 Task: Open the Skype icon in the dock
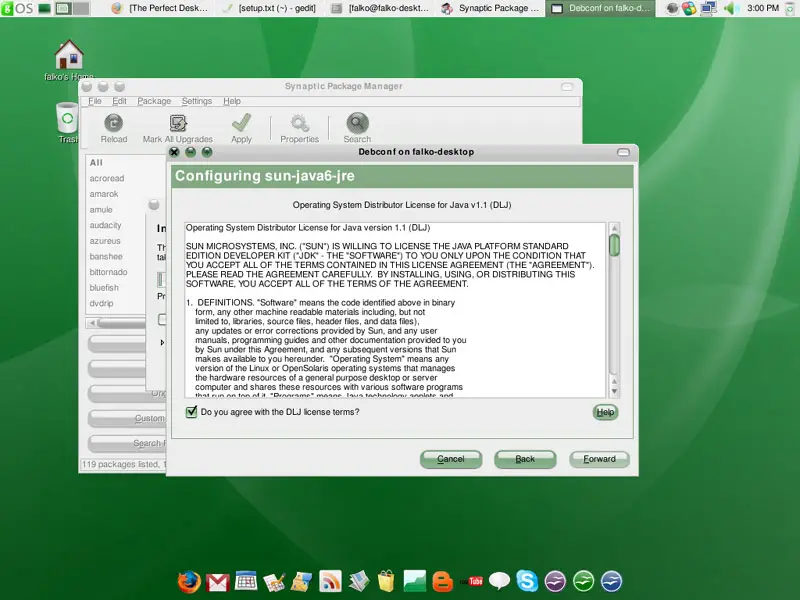(527, 581)
